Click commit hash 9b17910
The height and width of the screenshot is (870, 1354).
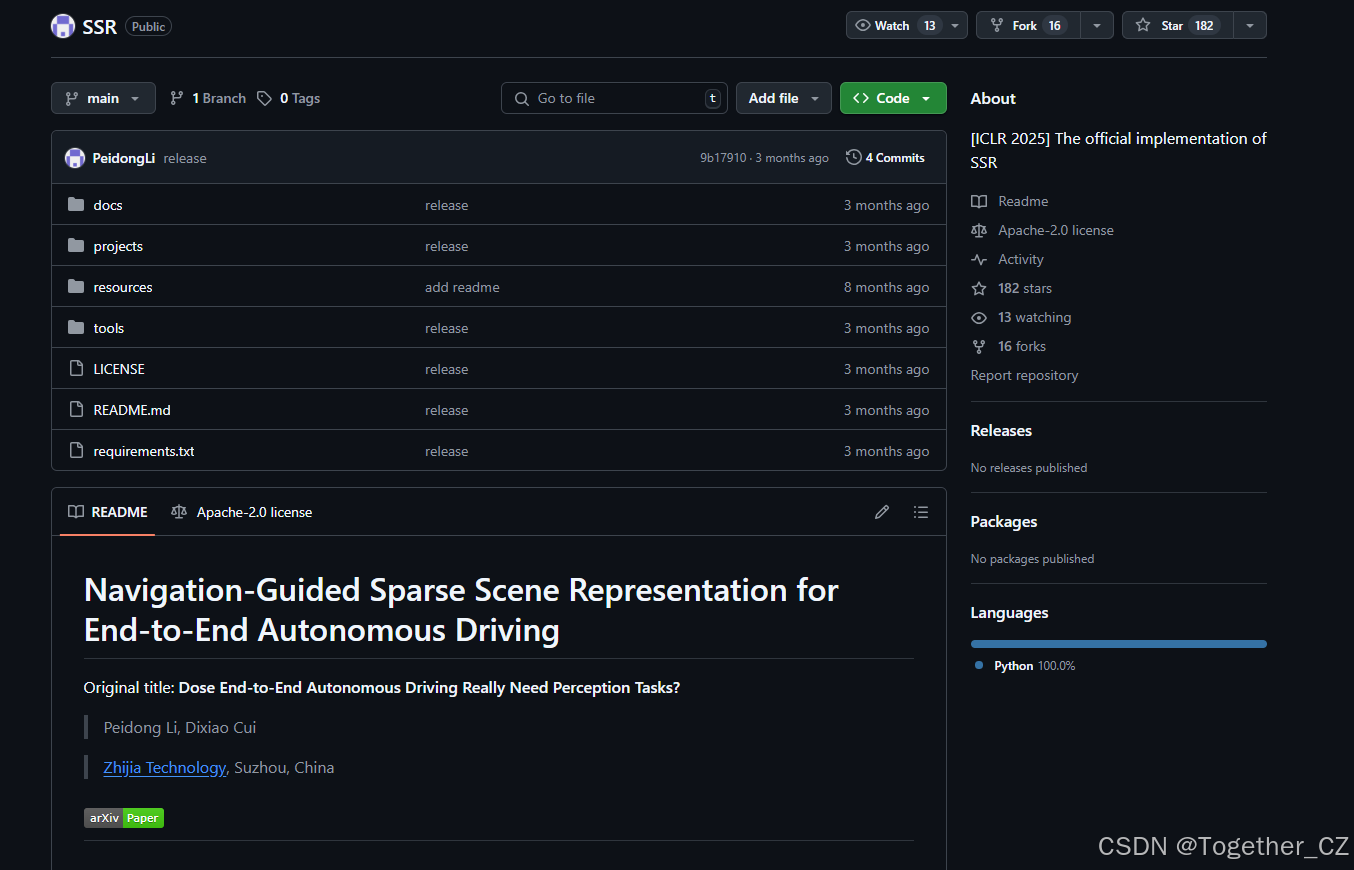tap(723, 158)
